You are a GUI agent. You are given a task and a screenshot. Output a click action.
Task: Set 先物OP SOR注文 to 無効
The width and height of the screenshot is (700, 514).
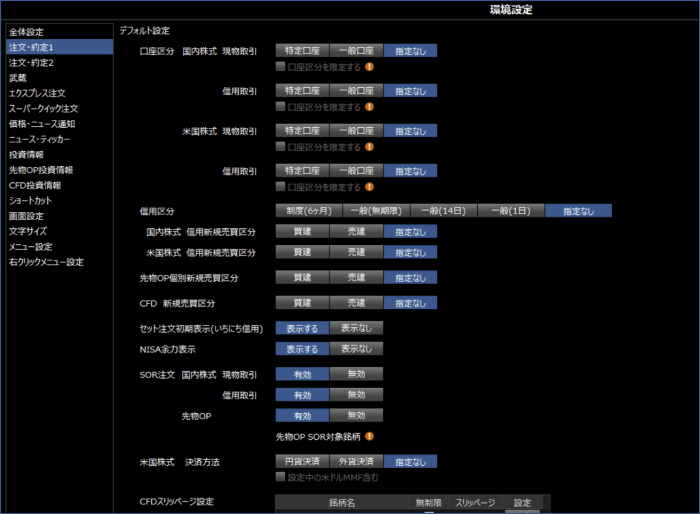pos(356,415)
